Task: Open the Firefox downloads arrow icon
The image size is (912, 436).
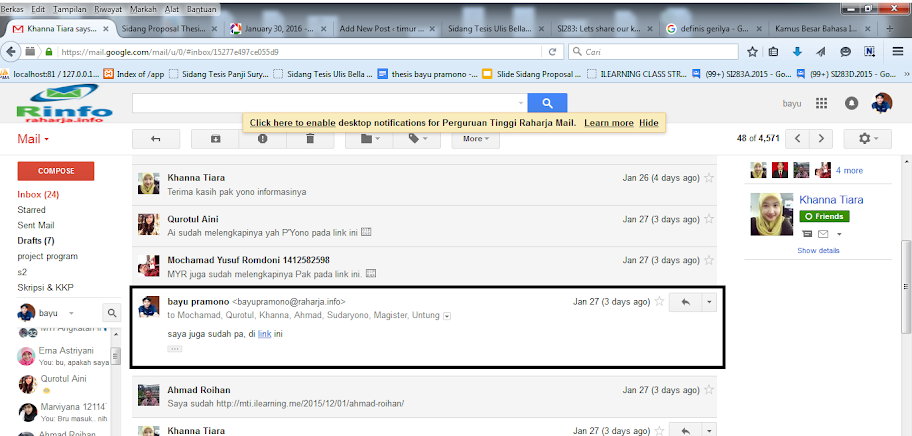Action: pos(797,52)
